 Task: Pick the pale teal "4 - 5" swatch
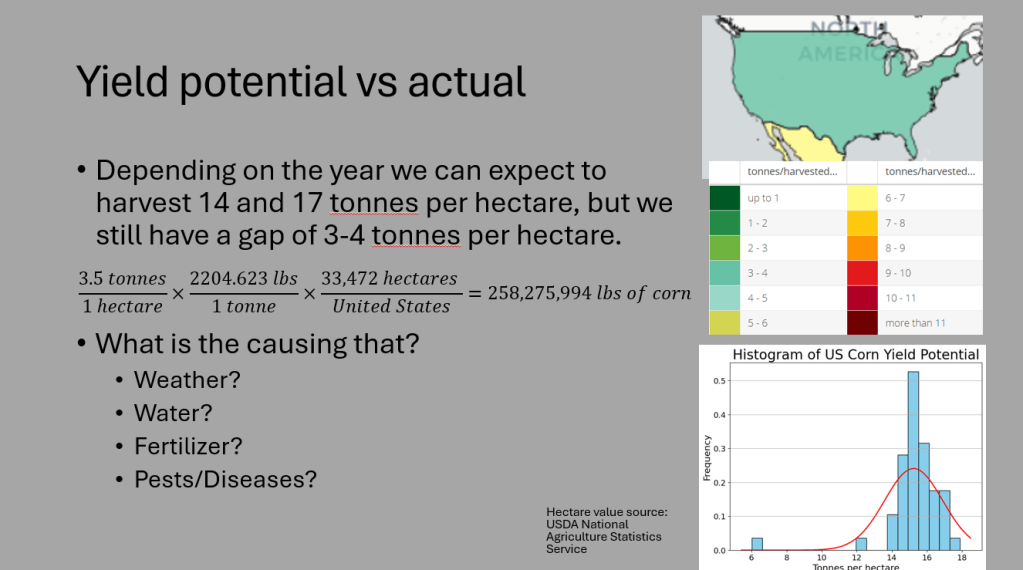pos(724,298)
